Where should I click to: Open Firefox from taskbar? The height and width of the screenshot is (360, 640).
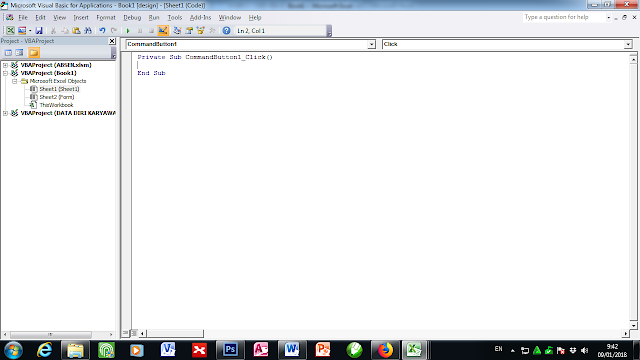[x=384, y=350]
